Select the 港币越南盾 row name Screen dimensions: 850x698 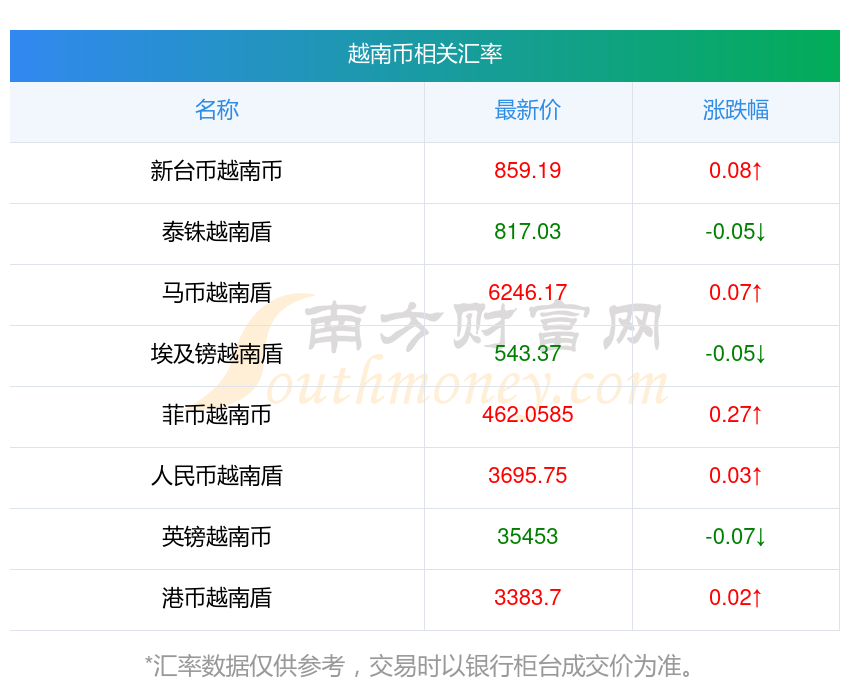tap(217, 598)
